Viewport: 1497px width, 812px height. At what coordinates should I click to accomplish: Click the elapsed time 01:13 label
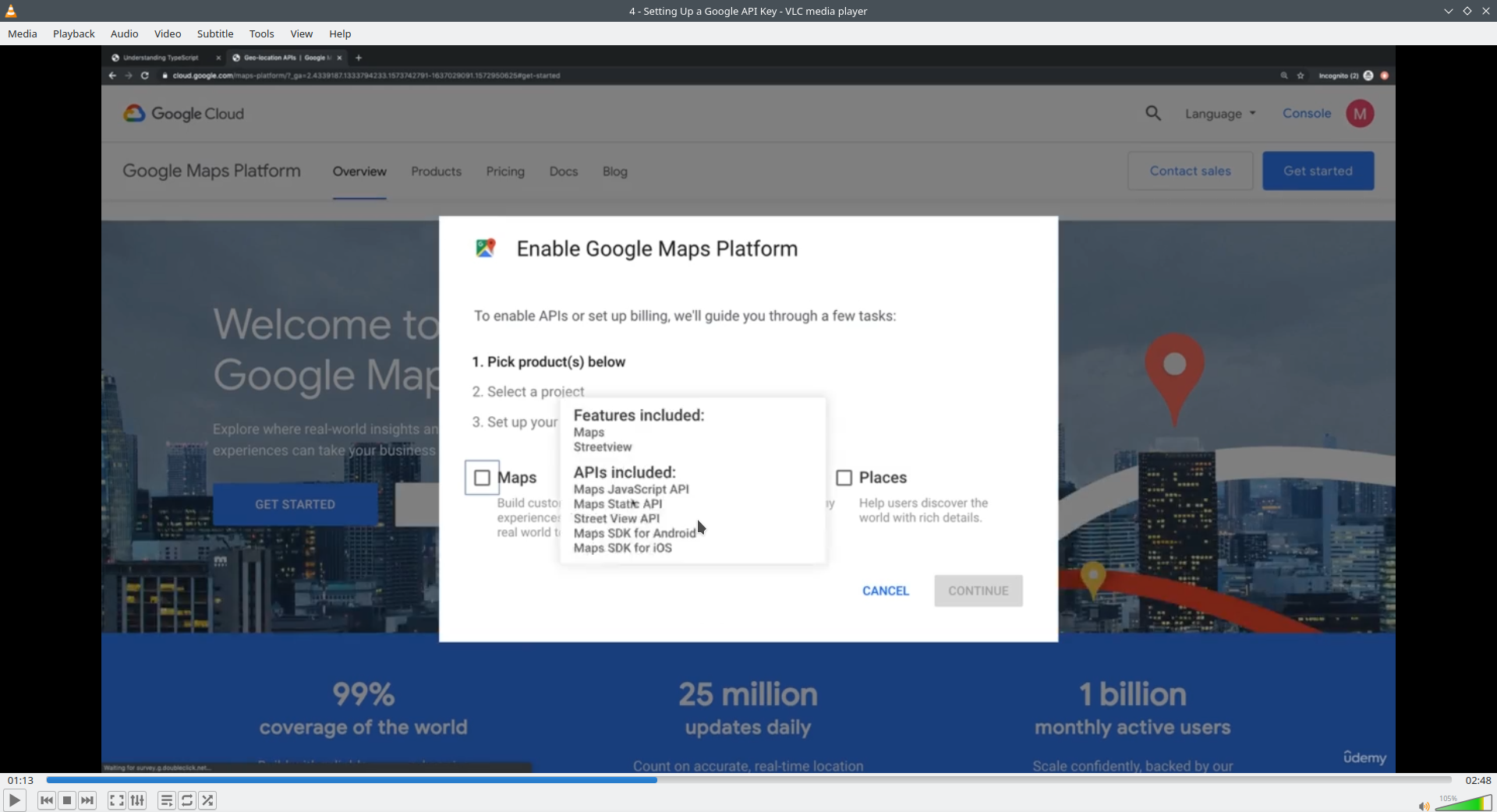tap(21, 780)
